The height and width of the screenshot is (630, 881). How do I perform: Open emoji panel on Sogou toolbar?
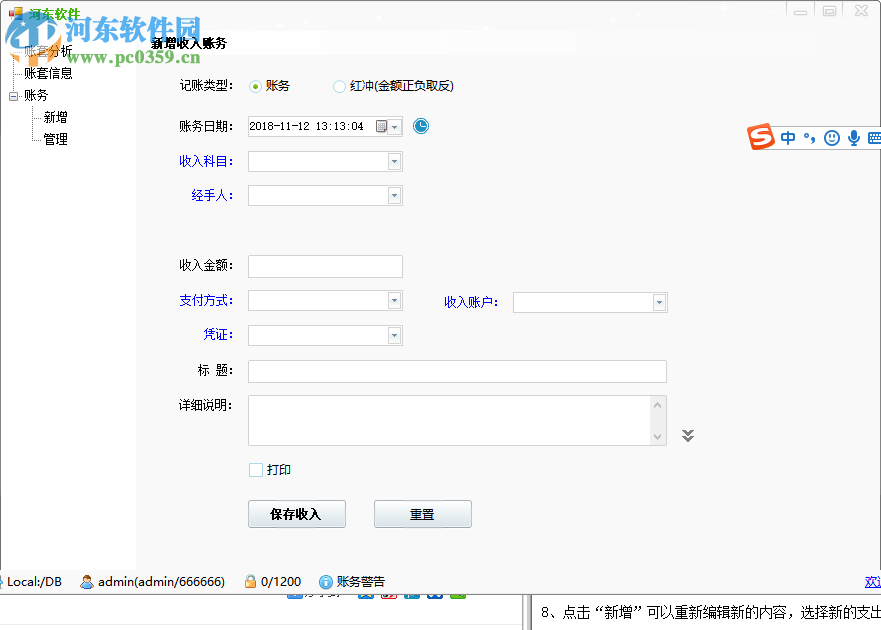click(x=832, y=138)
